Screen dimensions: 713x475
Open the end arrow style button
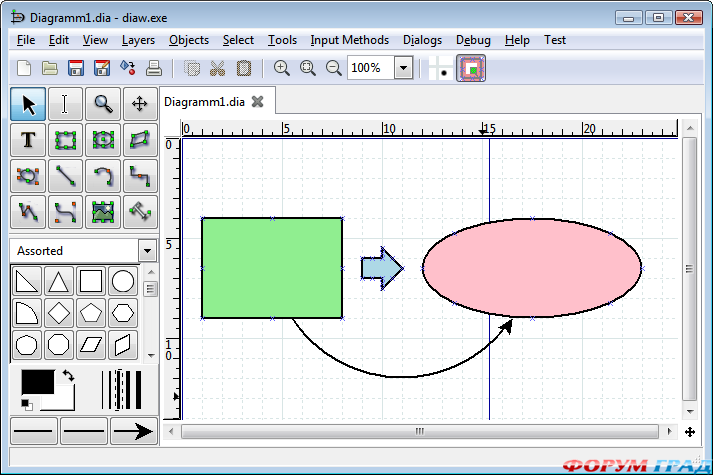(x=133, y=431)
